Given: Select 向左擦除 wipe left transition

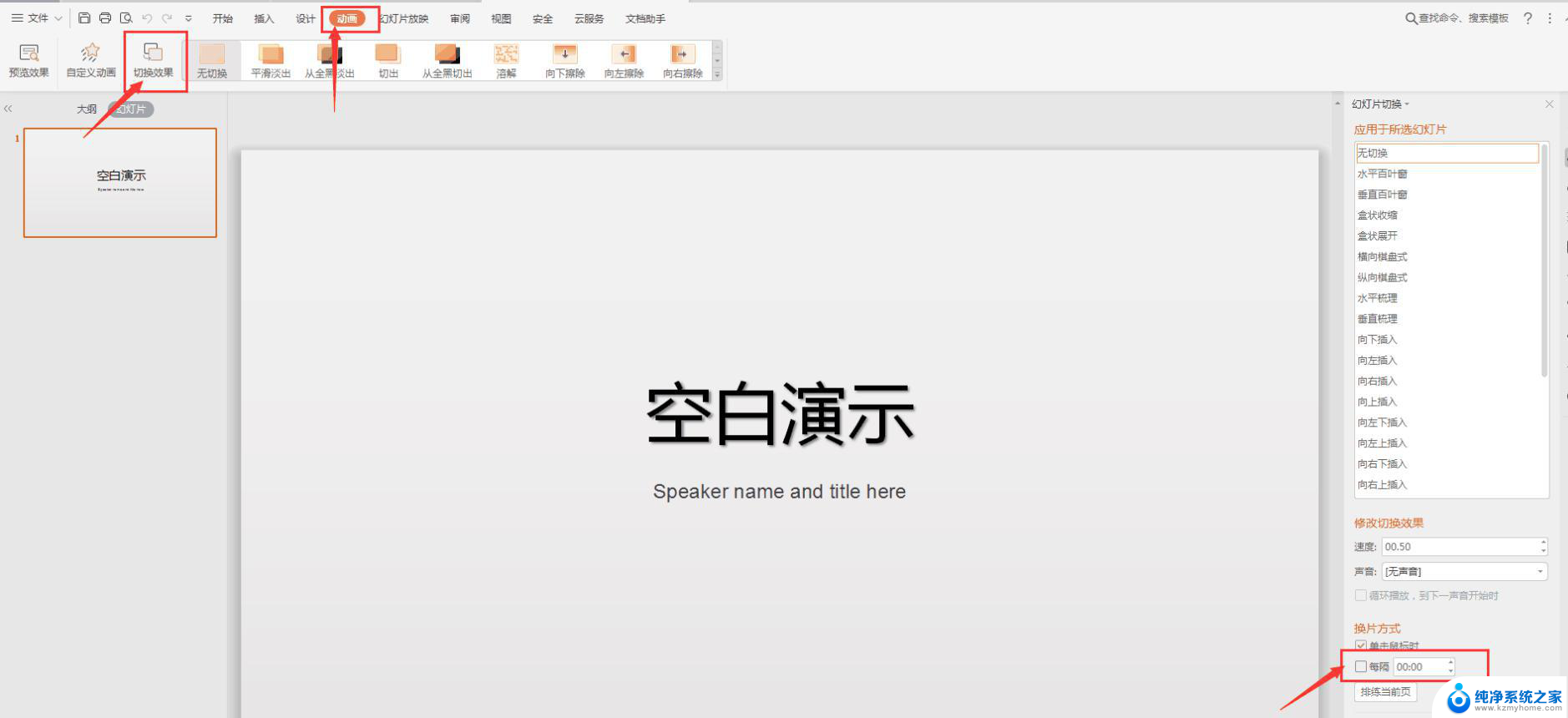Looking at the screenshot, I should (624, 62).
